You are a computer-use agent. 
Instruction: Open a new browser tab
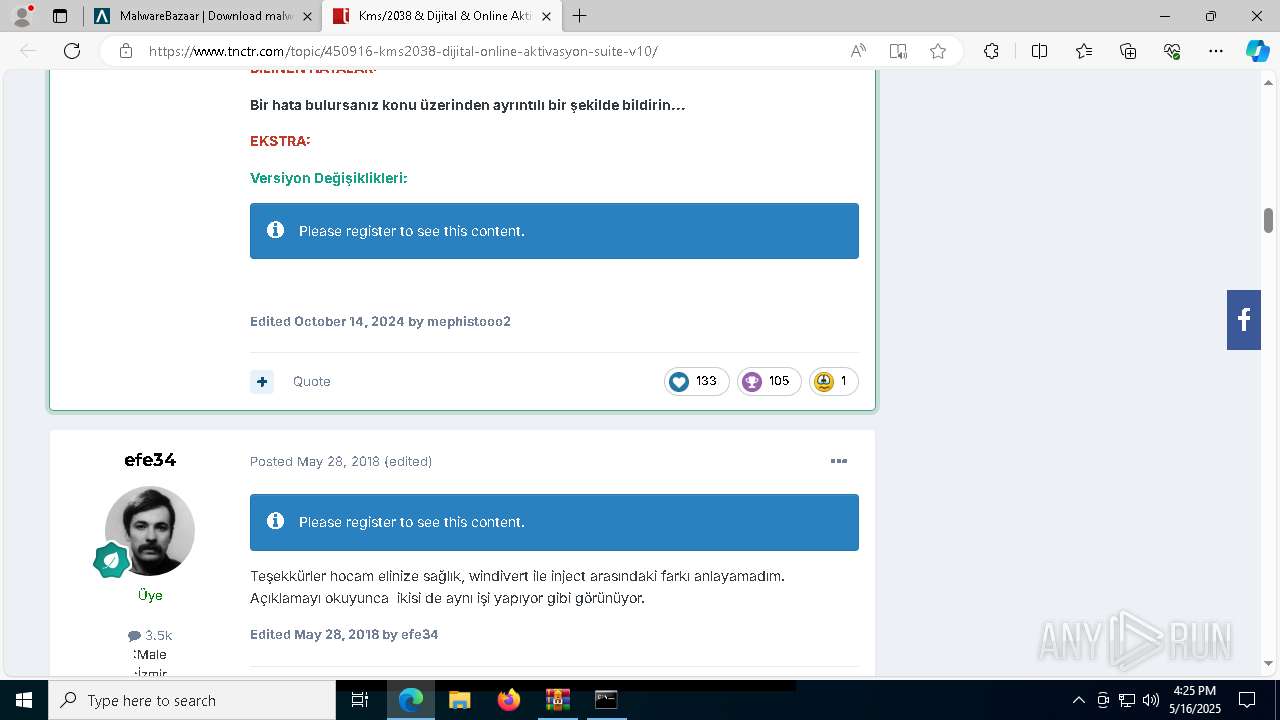click(579, 16)
